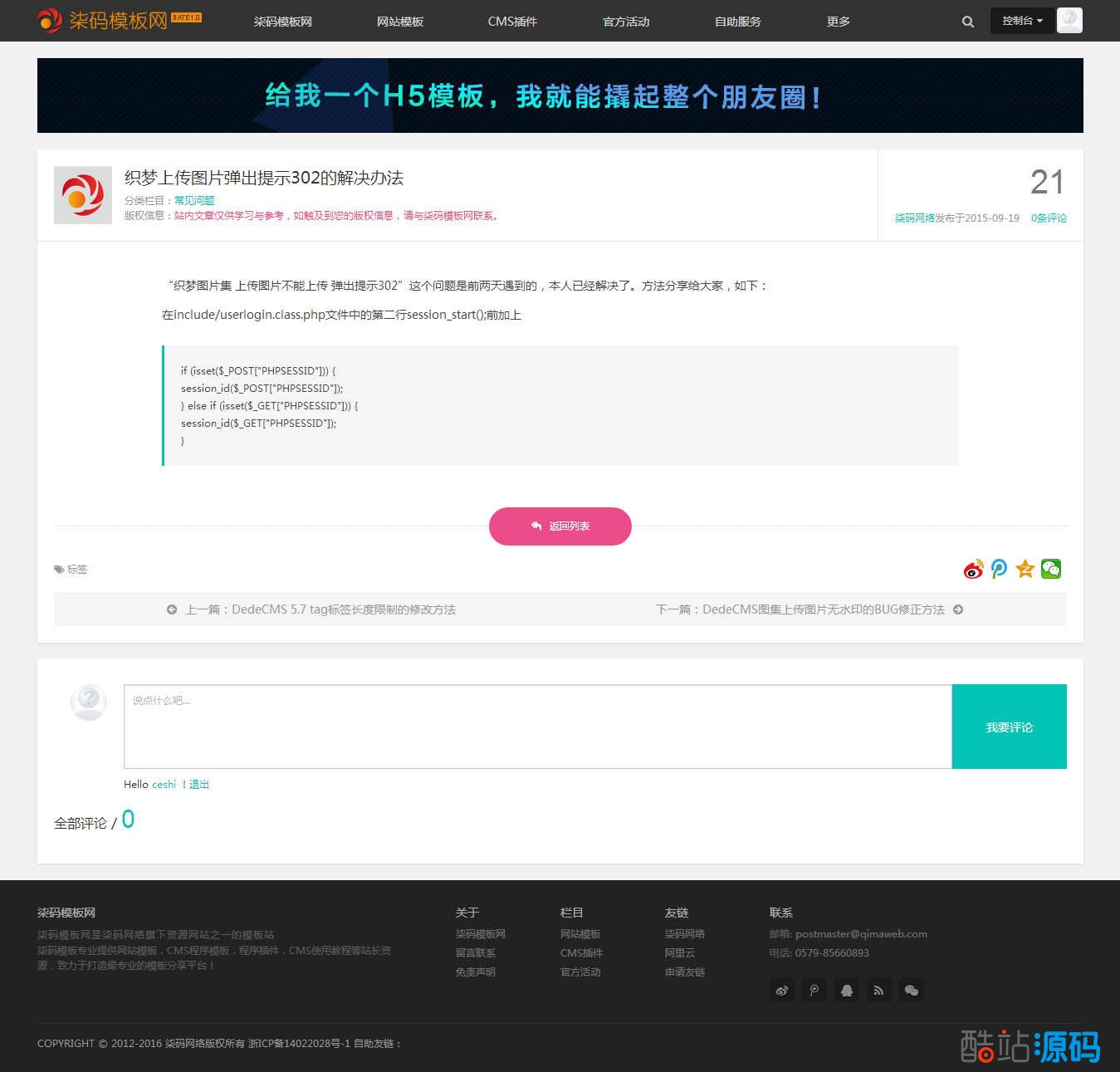The image size is (1120, 1072).
Task: Click the footer QQ penguin icon
Action: tap(846, 990)
